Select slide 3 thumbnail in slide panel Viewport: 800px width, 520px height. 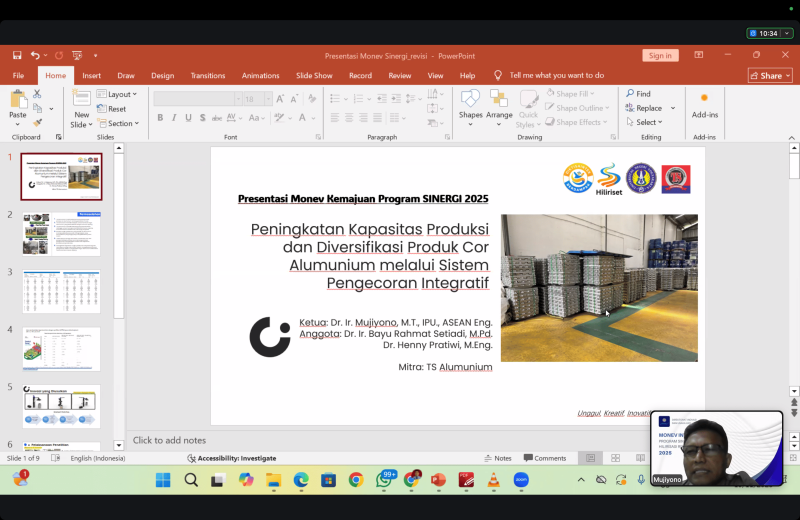pos(61,292)
